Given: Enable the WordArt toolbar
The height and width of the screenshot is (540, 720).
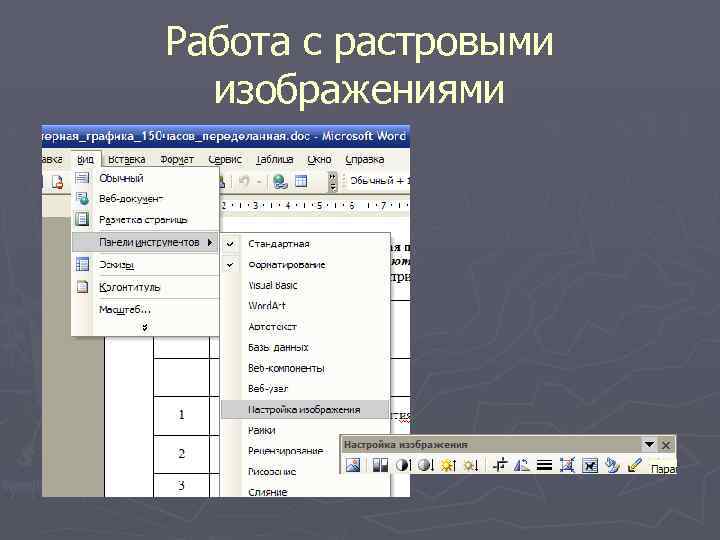Looking at the screenshot, I should [305, 306].
